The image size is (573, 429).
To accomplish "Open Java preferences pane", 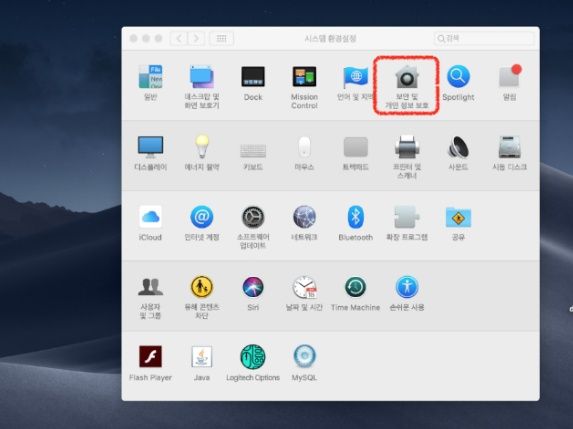I will pos(202,357).
